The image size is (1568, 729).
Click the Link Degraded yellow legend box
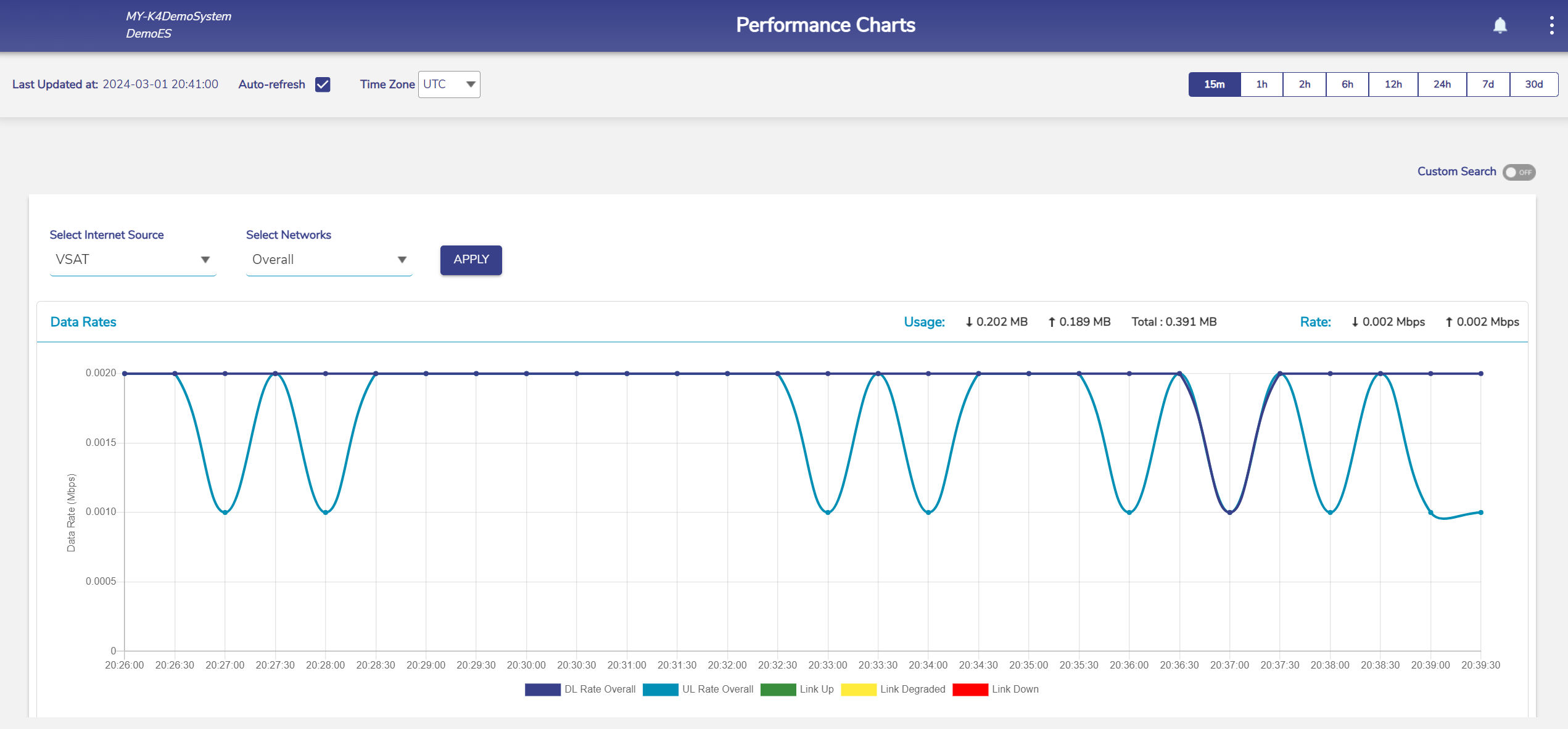[x=858, y=690]
